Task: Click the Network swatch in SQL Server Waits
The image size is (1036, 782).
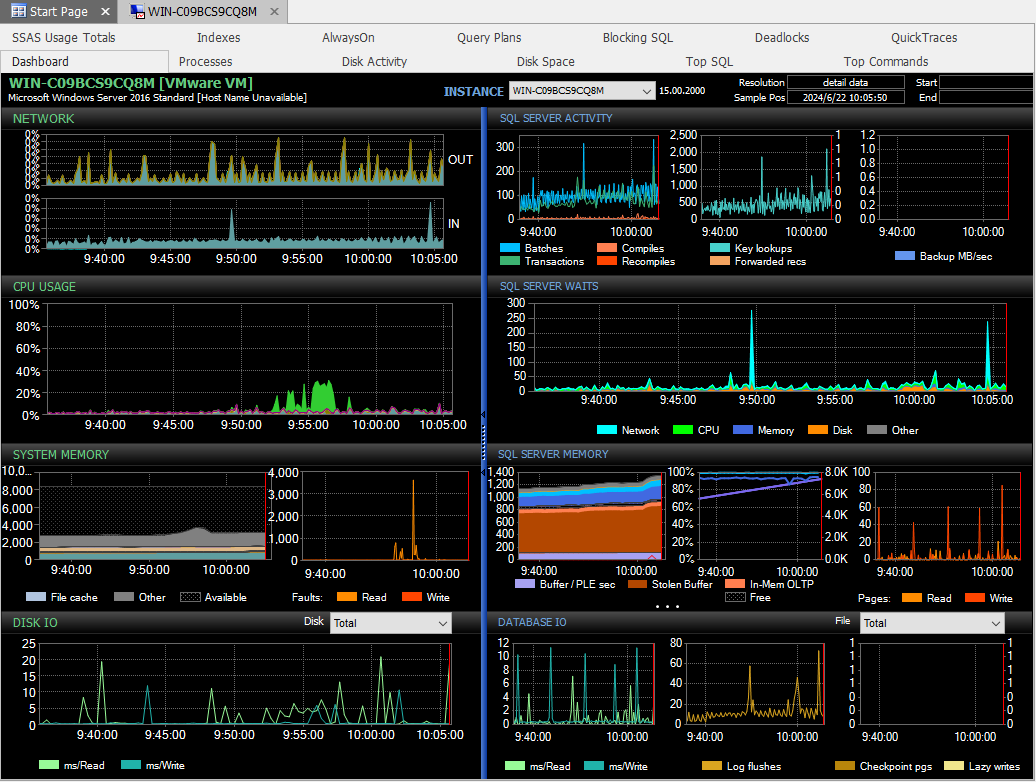Action: [607, 430]
